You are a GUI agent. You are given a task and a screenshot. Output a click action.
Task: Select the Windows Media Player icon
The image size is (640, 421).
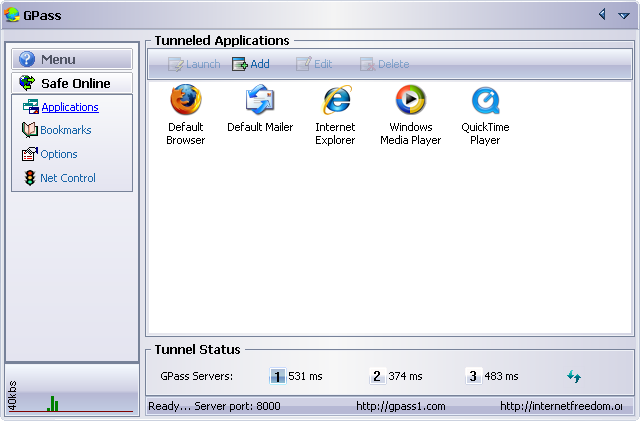point(411,100)
